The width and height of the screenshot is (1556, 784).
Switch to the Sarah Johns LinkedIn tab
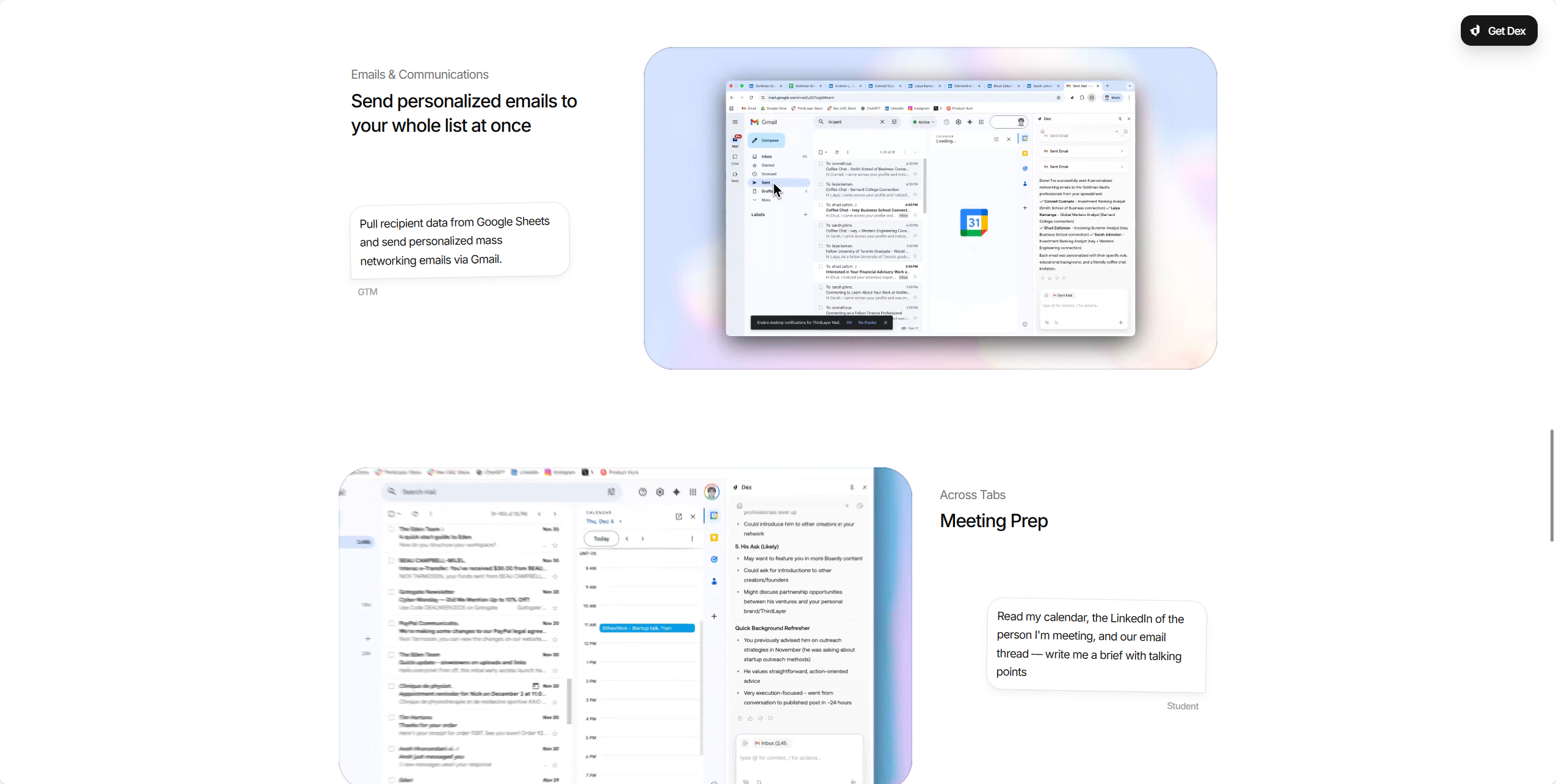tap(1042, 86)
